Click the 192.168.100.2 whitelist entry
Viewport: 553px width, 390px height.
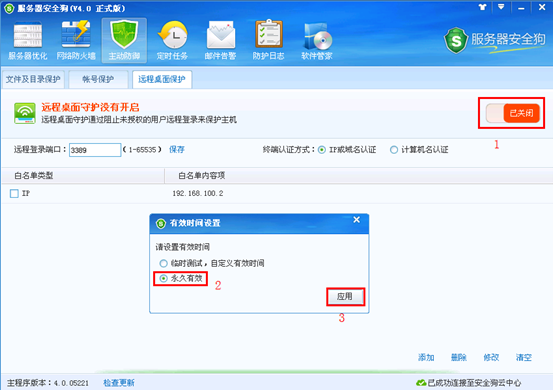coord(198,193)
